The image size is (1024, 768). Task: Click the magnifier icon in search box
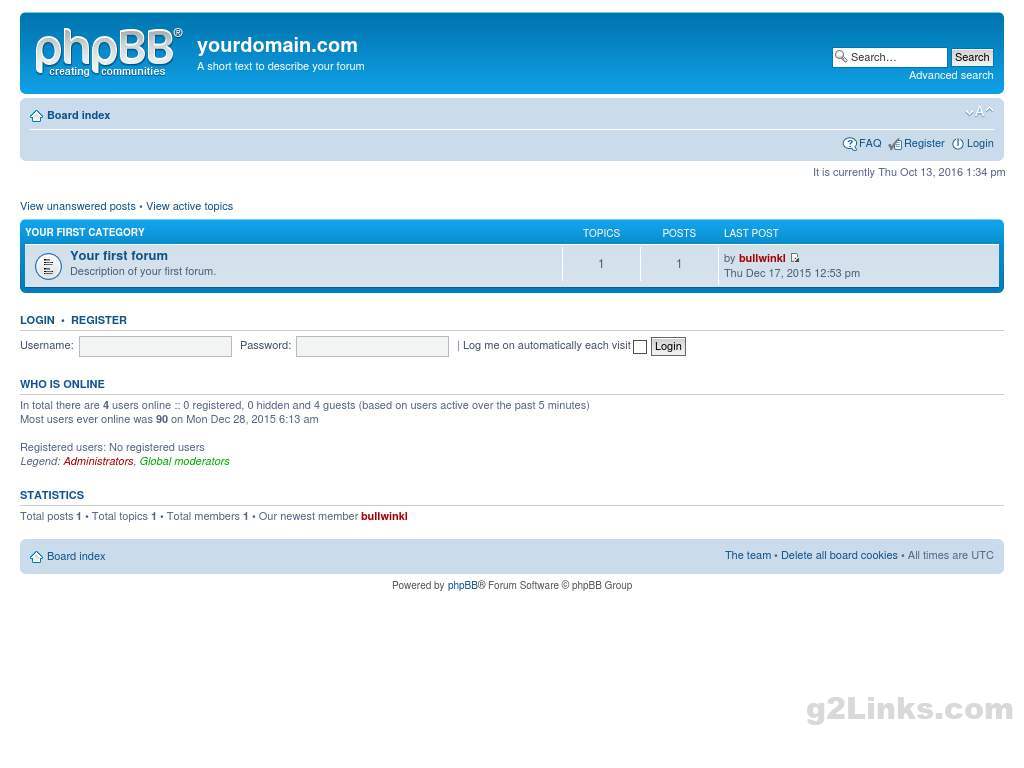[841, 57]
